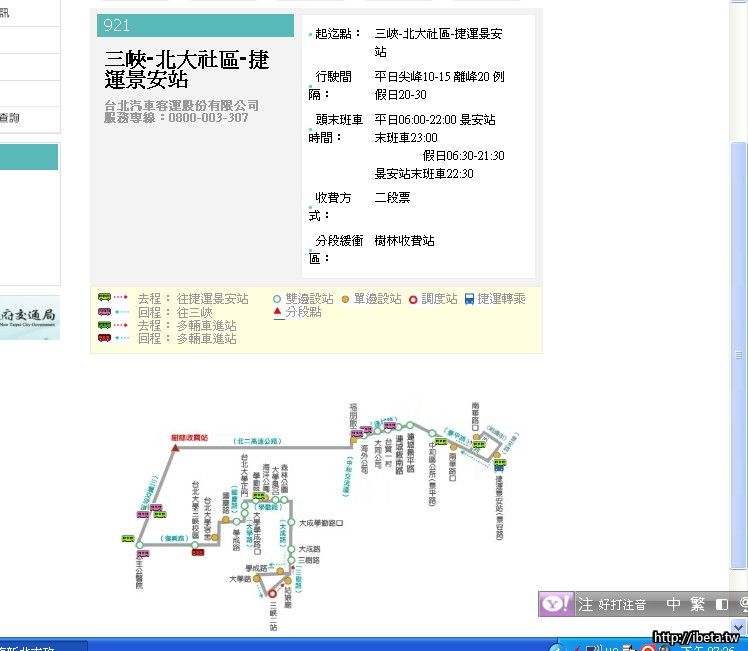Click the green bus icon beside 去程：往捷運景安站
This screenshot has height=651, width=748.
(104, 298)
